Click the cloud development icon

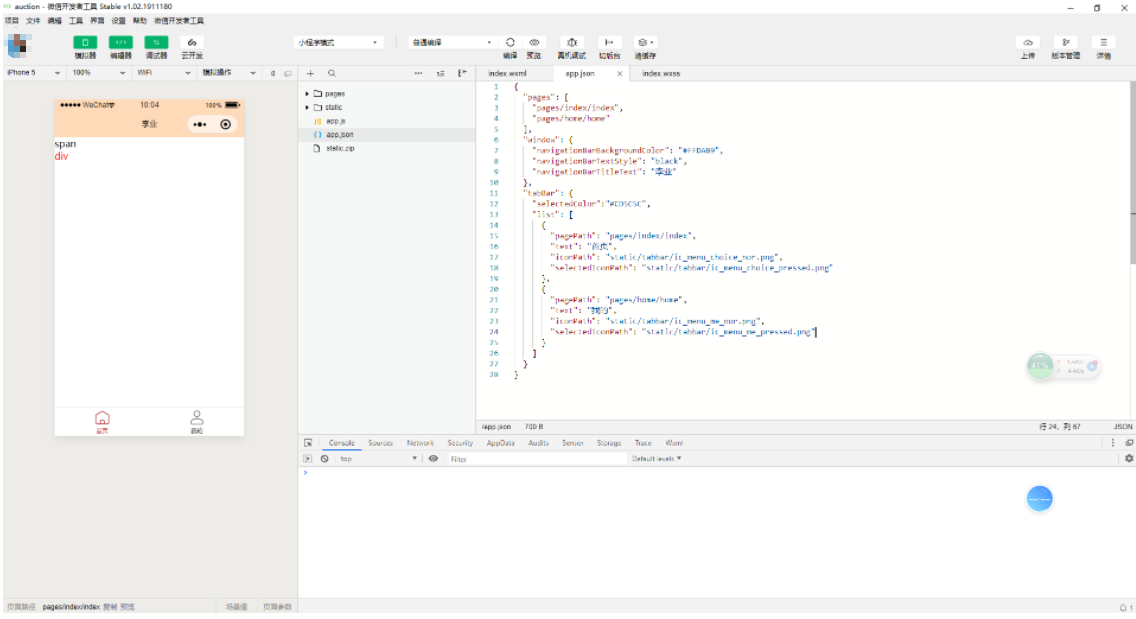click(192, 43)
